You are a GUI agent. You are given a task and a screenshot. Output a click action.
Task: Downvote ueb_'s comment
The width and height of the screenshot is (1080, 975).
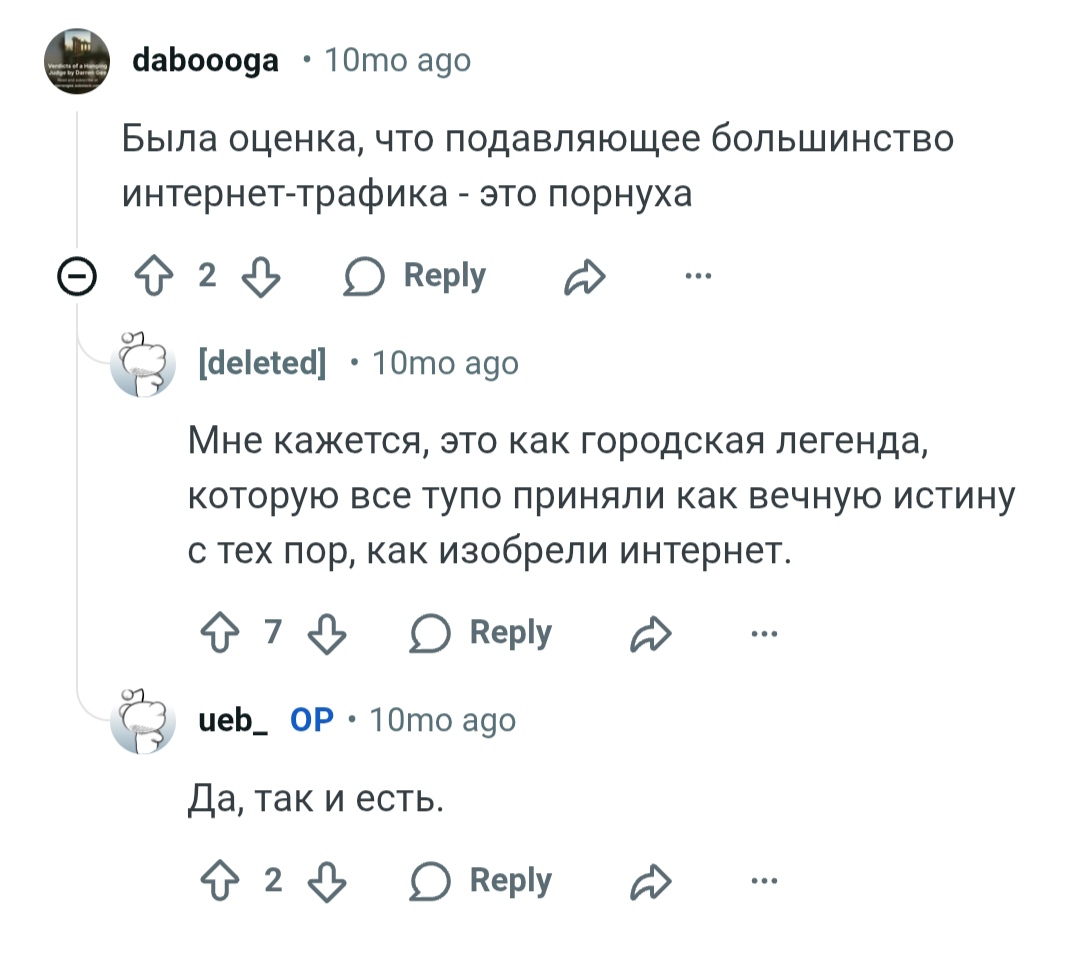[325, 881]
